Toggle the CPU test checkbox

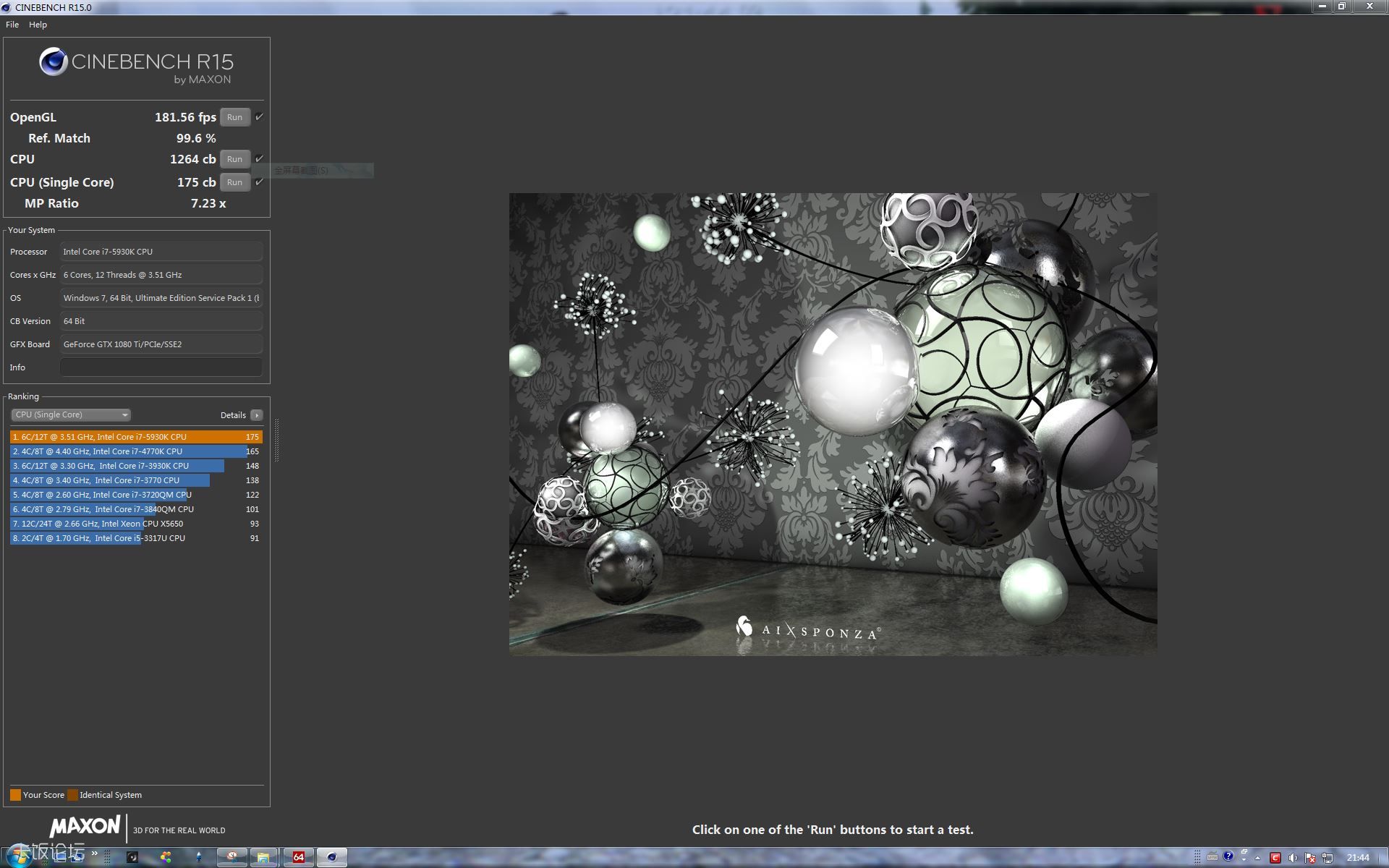pos(259,158)
